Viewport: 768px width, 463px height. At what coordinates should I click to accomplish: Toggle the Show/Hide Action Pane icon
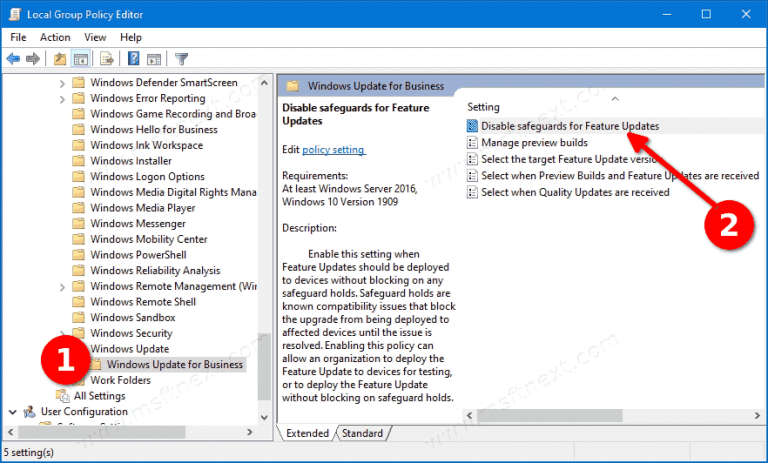tap(154, 59)
